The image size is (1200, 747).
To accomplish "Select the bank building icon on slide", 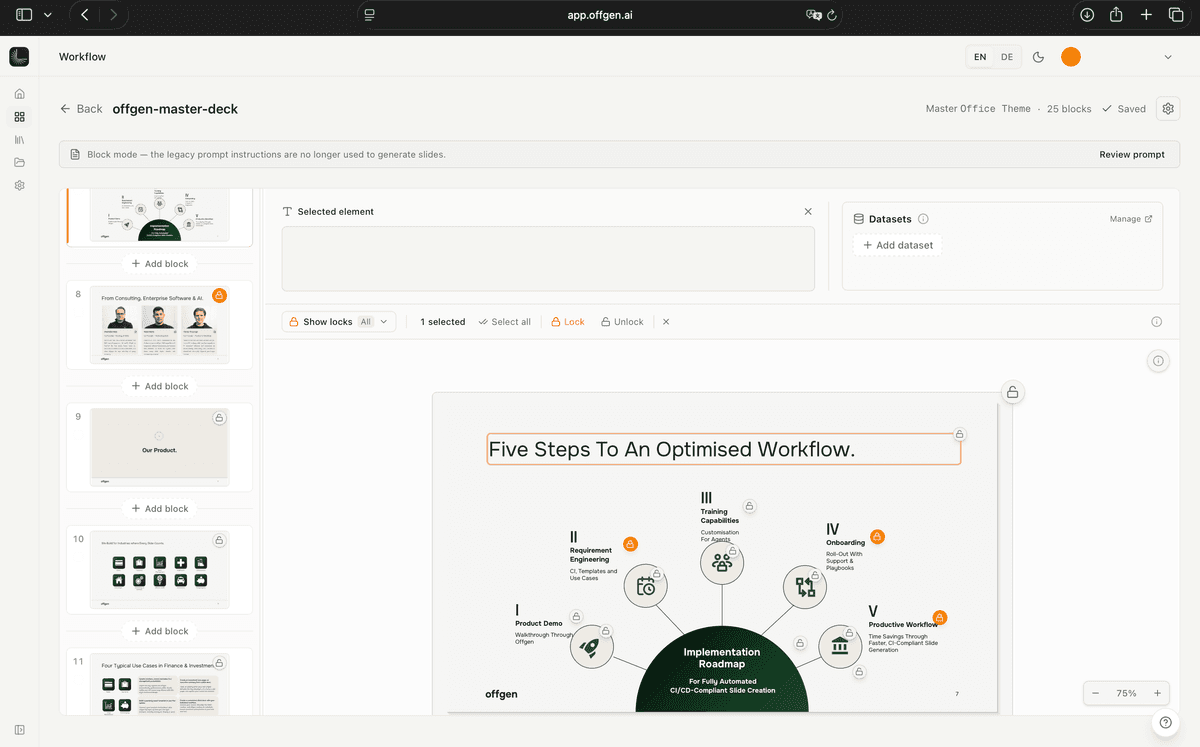I will pyautogui.click(x=840, y=647).
